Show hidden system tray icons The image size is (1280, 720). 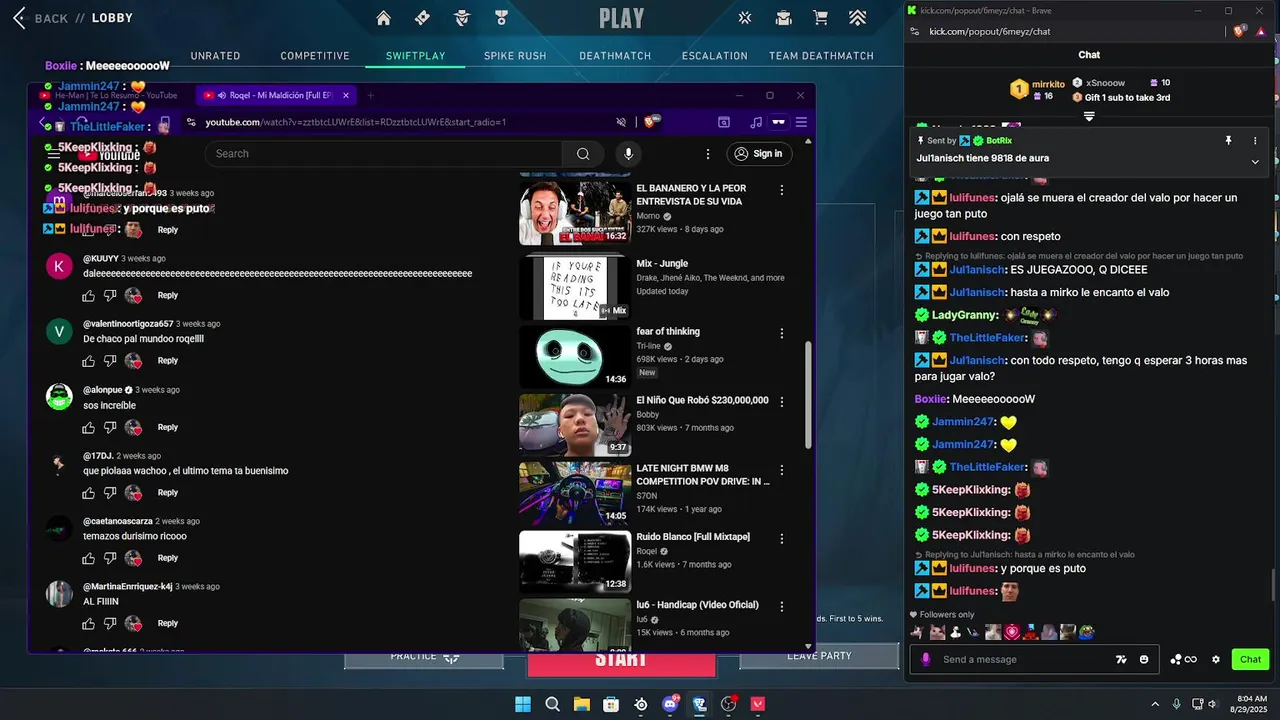pyautogui.click(x=1155, y=704)
